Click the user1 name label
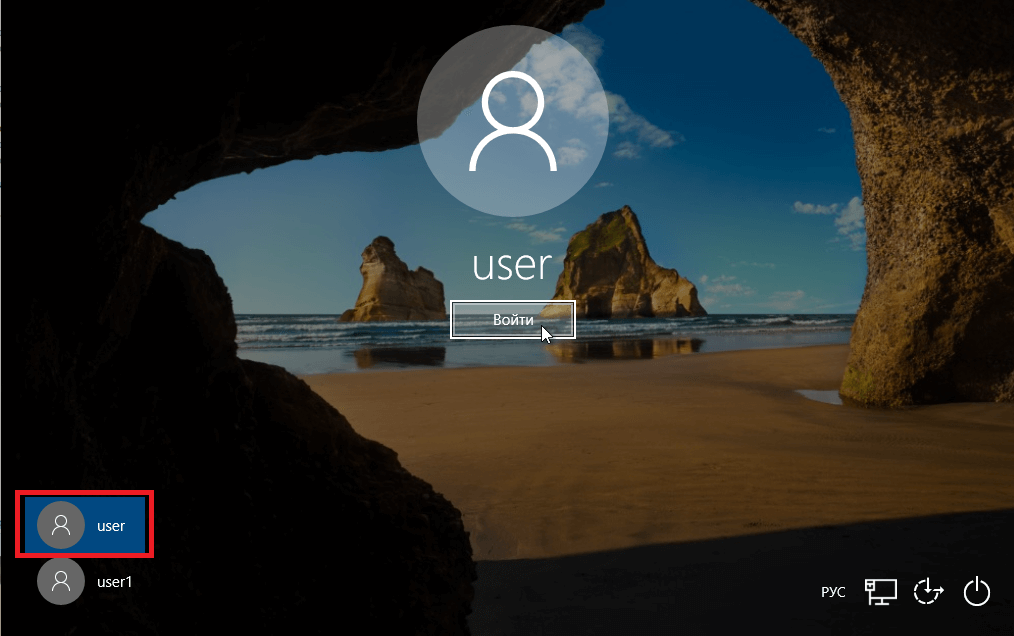 [113, 581]
